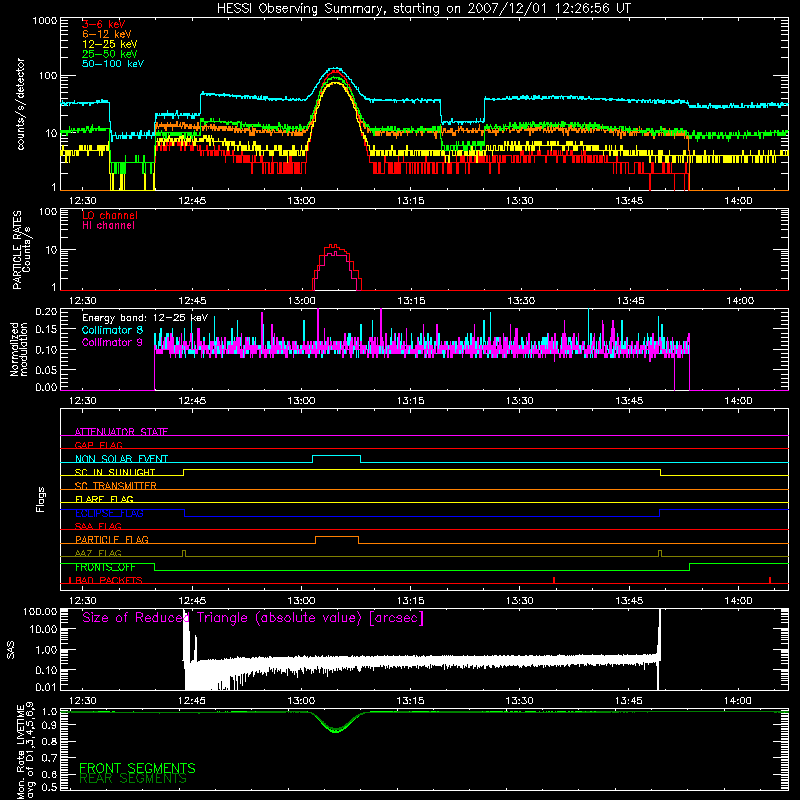Click the PARTICLE FLAG label

[x=112, y=540]
